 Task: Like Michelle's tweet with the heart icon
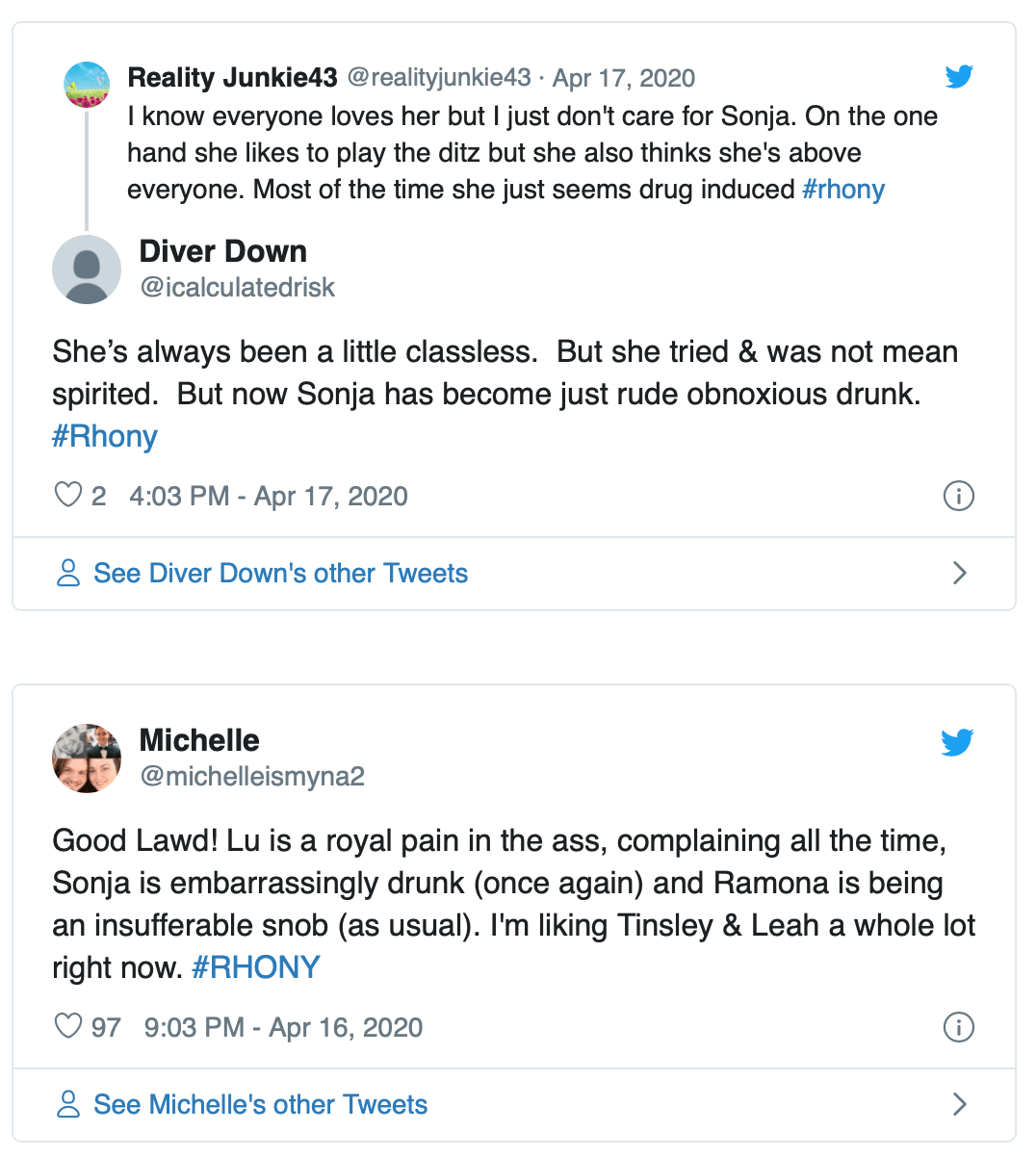pos(68,1027)
